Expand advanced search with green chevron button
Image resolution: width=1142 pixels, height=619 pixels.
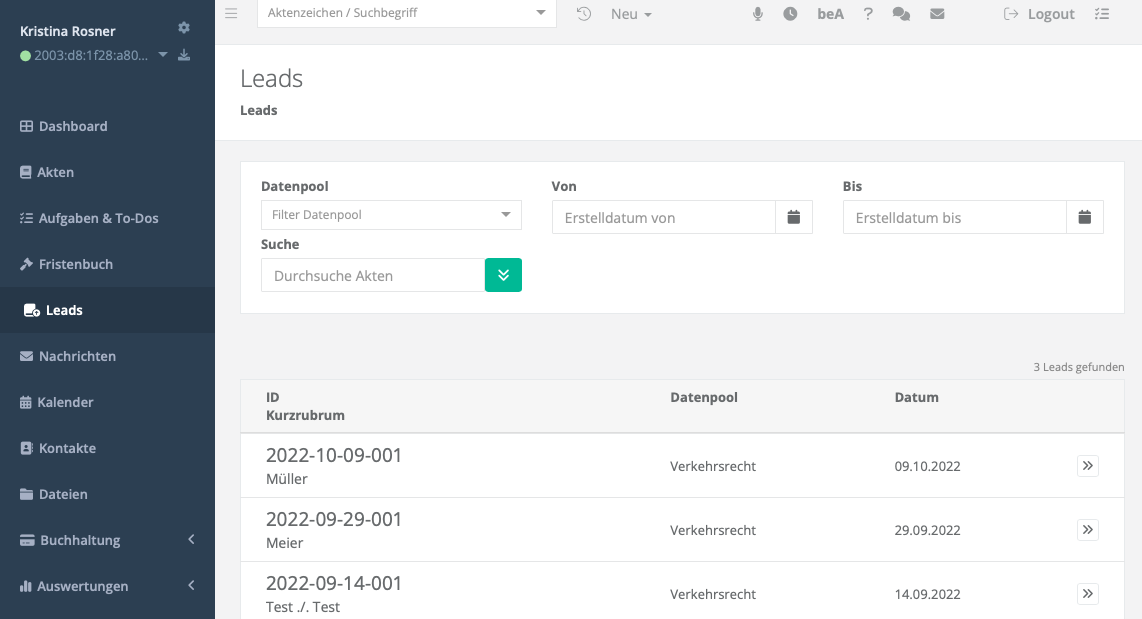point(503,275)
